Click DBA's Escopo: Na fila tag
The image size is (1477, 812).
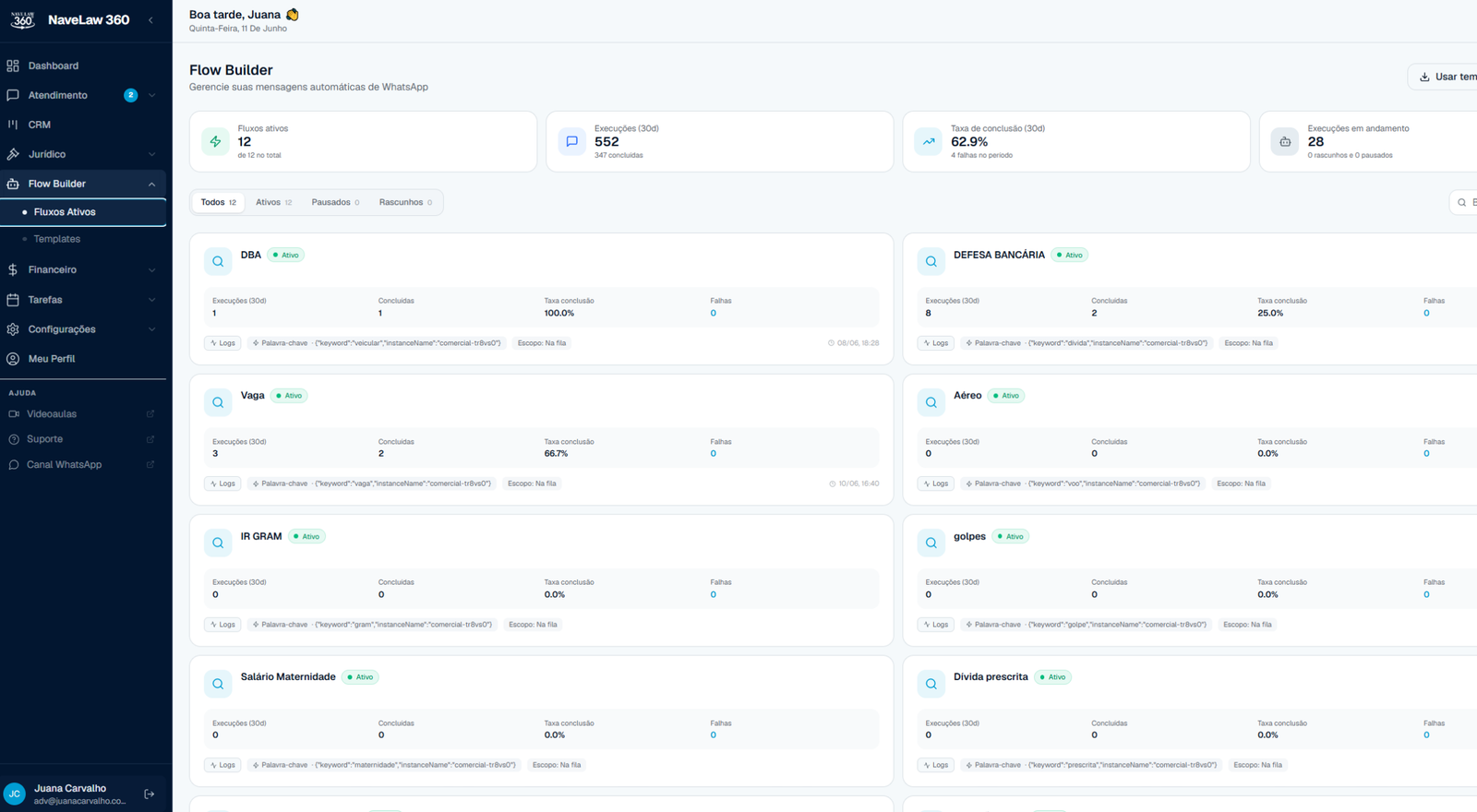pos(542,343)
